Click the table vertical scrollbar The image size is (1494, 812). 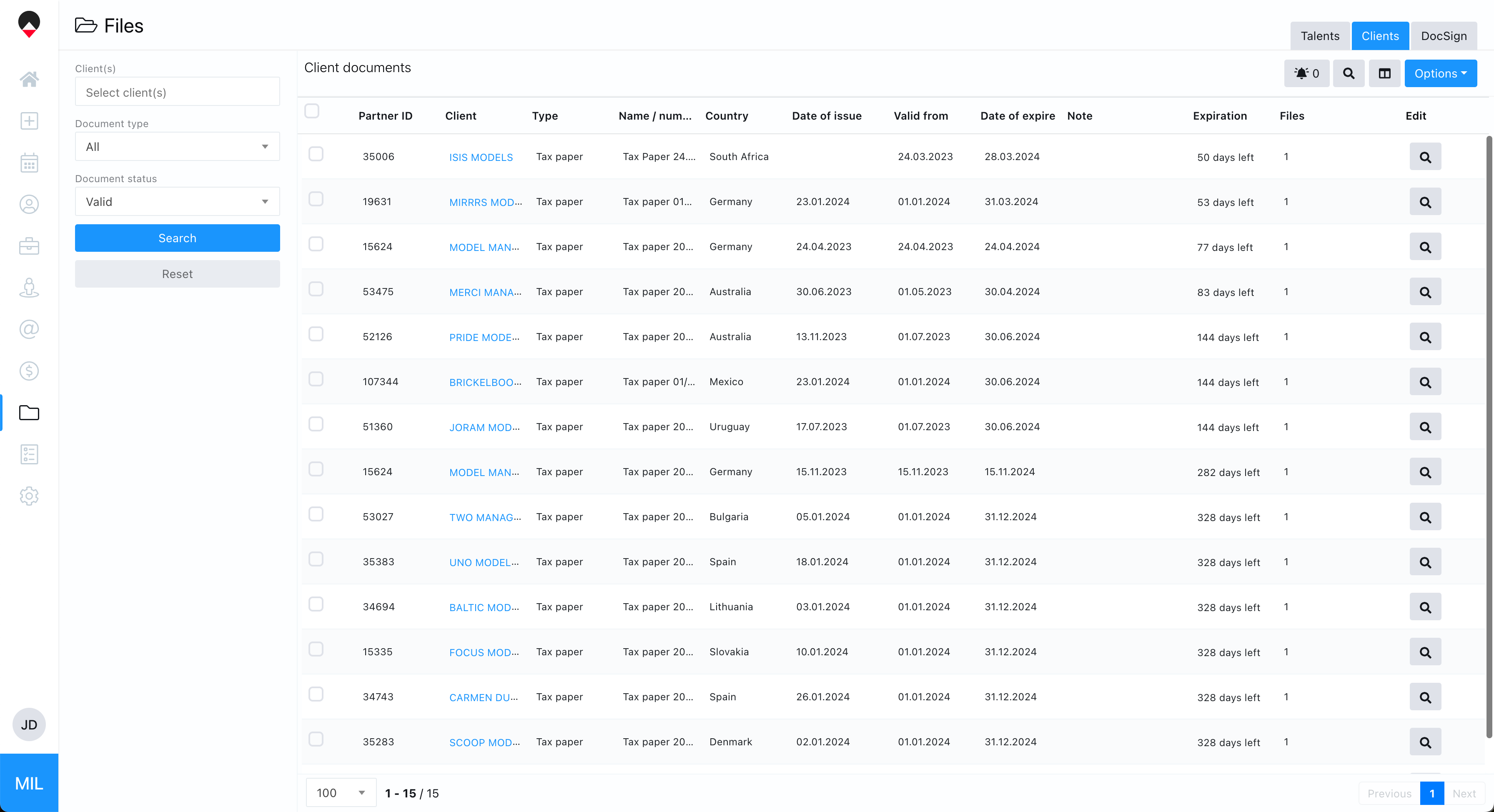click(x=1489, y=437)
